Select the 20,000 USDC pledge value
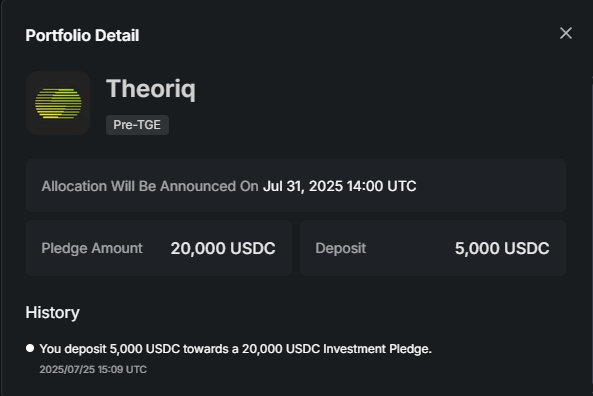Screen dimensions: 593x396 pyautogui.click(x=223, y=248)
